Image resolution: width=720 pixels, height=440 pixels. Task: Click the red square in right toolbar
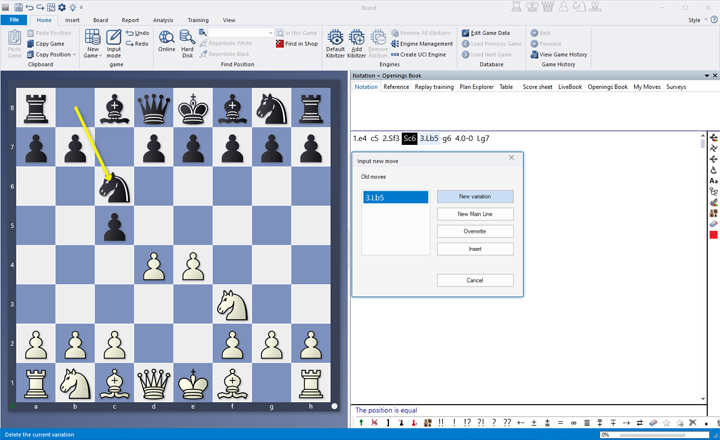point(713,235)
